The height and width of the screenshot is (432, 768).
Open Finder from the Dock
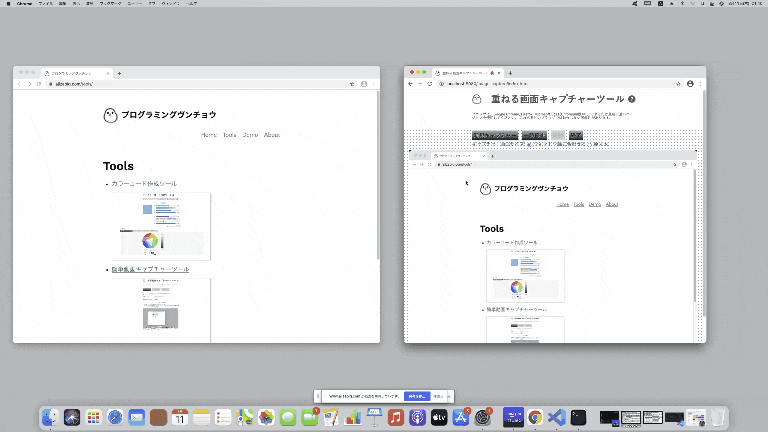[x=50, y=417]
